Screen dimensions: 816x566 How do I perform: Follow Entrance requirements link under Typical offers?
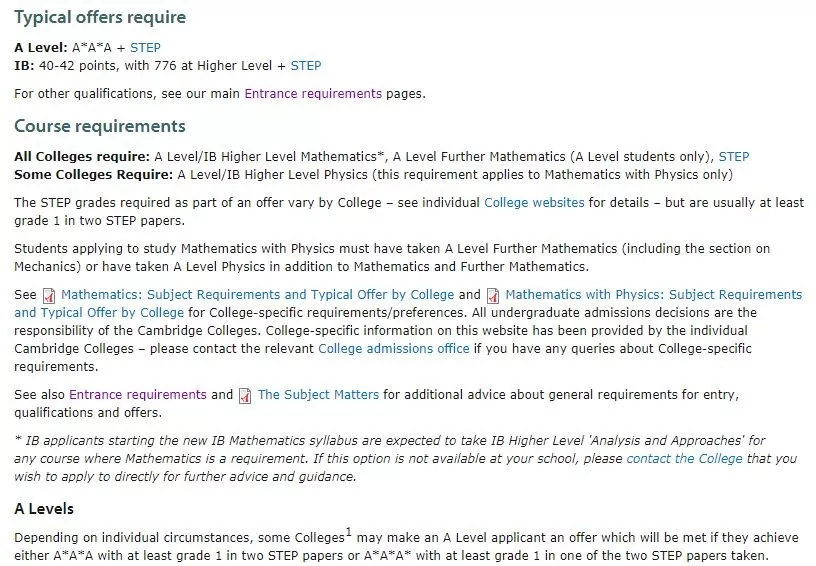point(313,94)
